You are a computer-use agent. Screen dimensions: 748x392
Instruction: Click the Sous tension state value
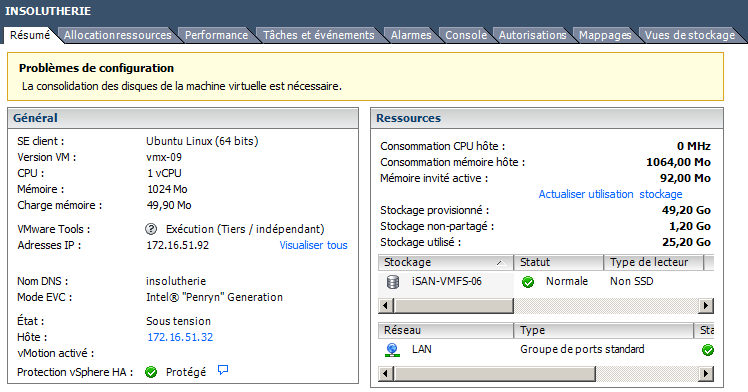pos(178,321)
